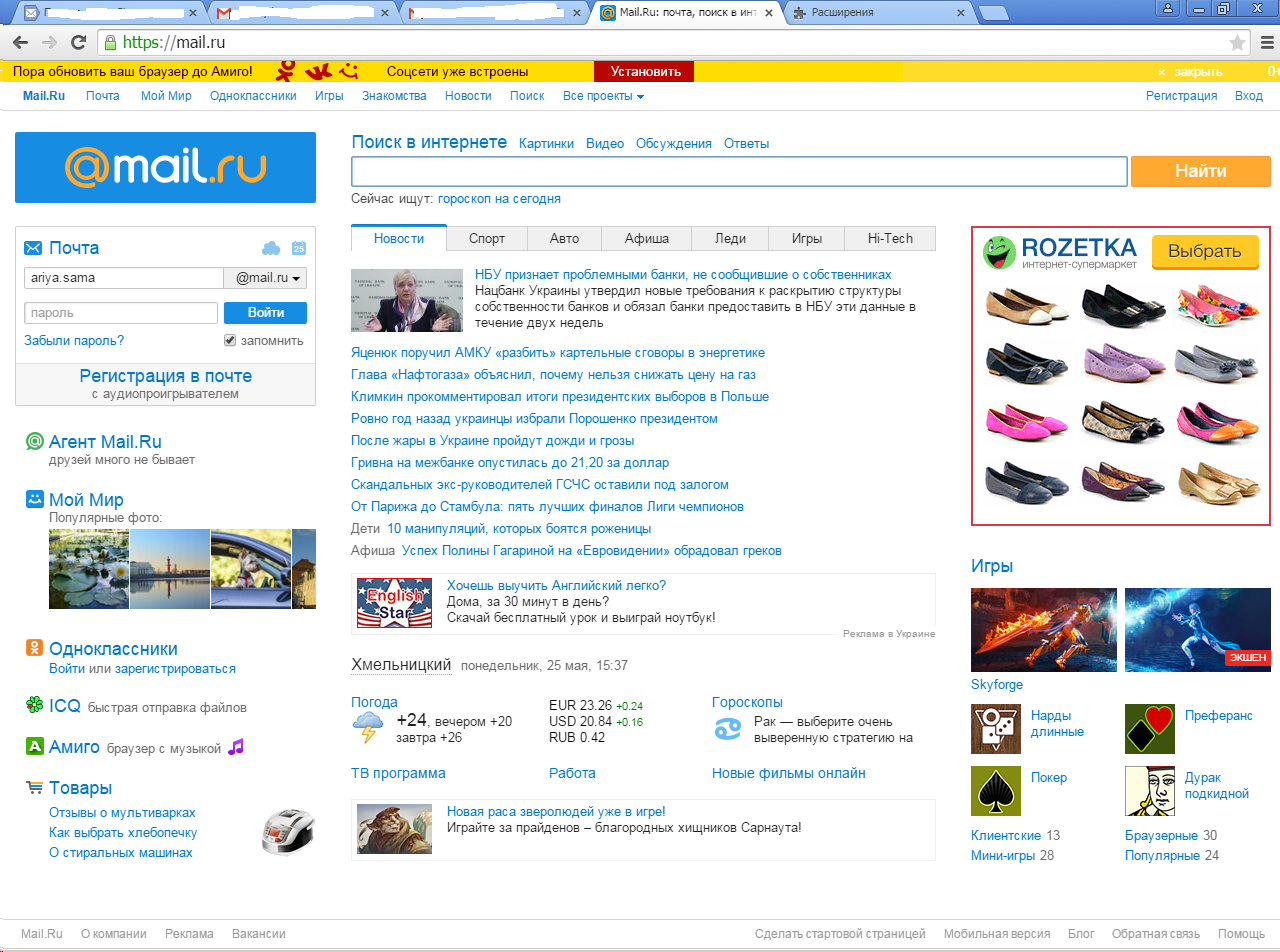Open the cloud icon in Почта panel
Image resolution: width=1280 pixels, height=952 pixels.
coord(271,248)
